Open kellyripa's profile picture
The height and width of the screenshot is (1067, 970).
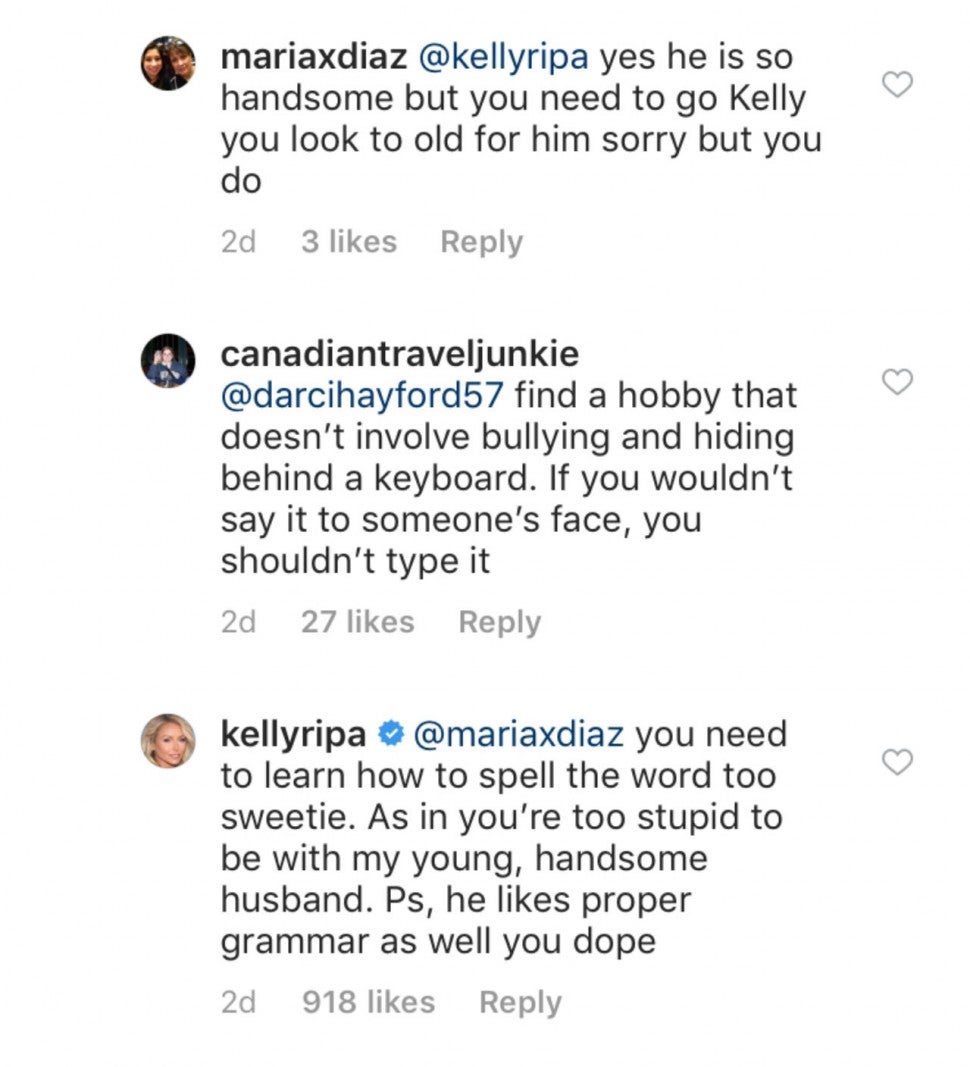point(168,740)
